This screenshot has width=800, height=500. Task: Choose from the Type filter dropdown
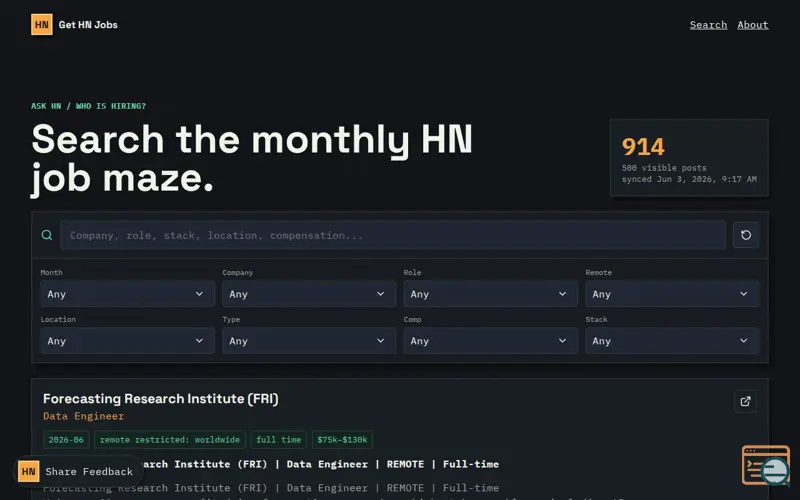click(x=309, y=341)
